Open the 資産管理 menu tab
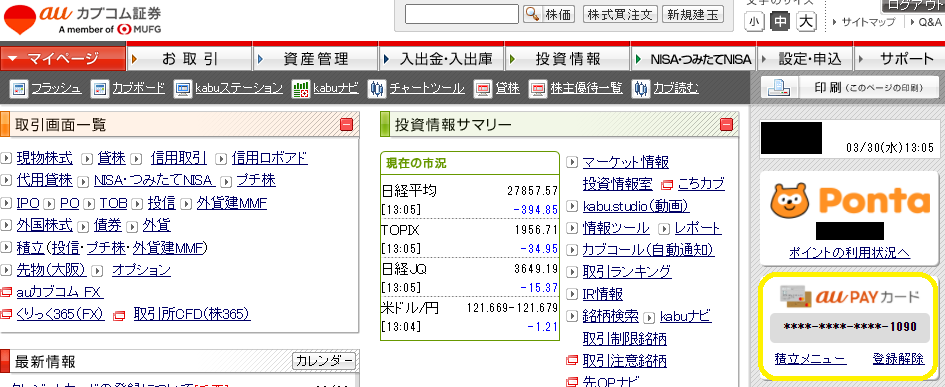 (x=316, y=58)
